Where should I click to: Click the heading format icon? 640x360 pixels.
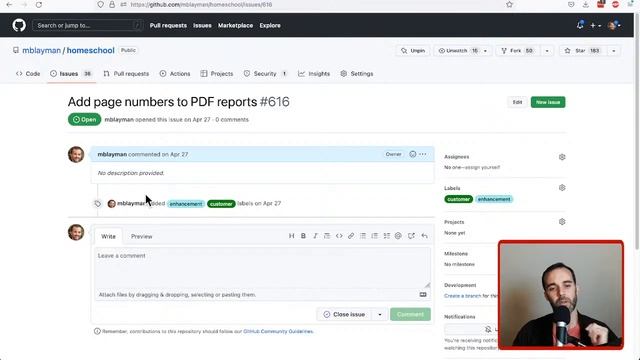pos(291,236)
